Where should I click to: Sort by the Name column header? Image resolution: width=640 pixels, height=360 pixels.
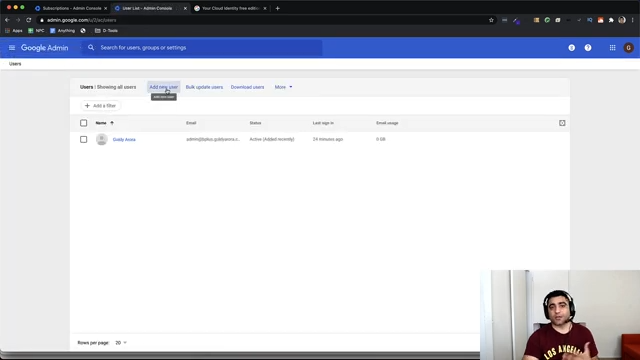click(101, 123)
